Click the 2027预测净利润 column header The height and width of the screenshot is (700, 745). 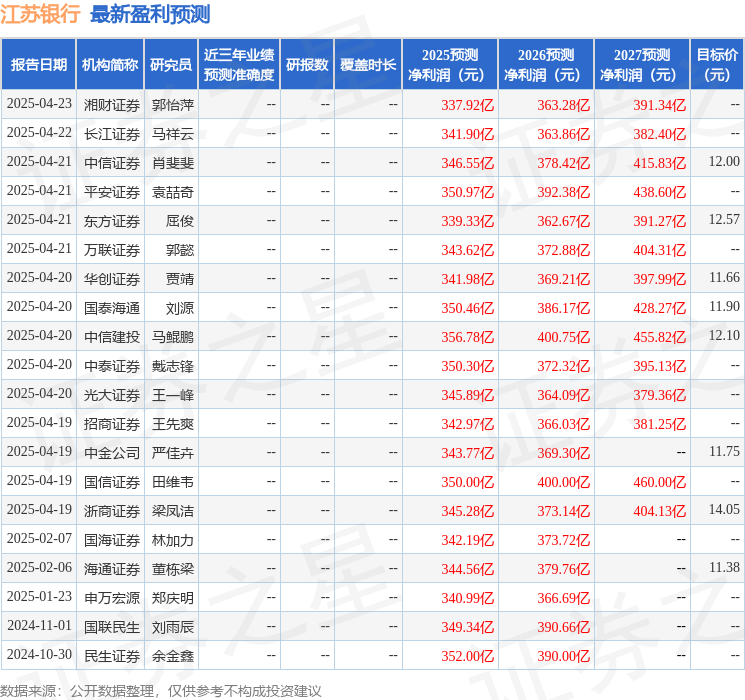(x=642, y=65)
